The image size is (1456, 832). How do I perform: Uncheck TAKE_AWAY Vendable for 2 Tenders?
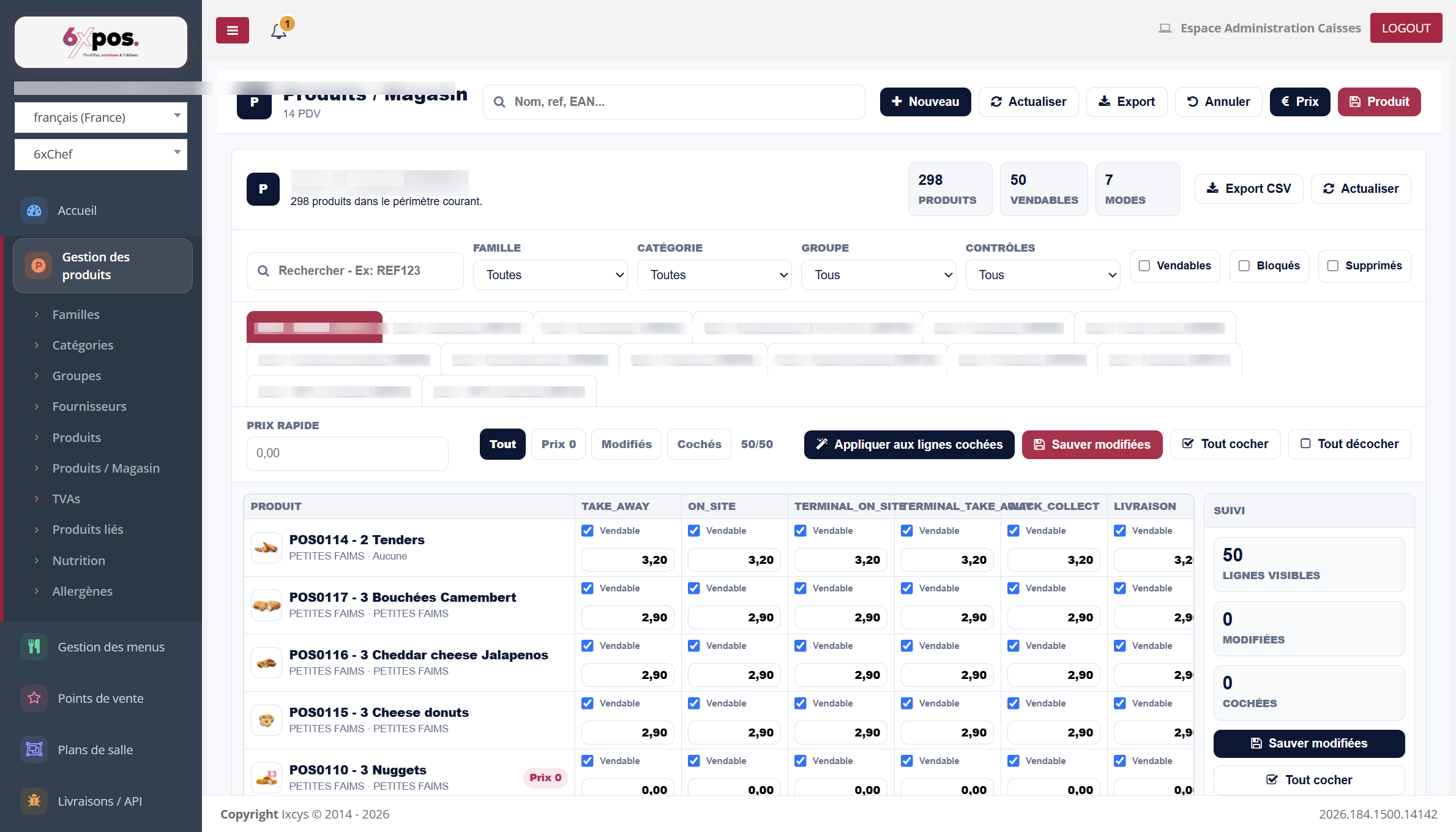pyautogui.click(x=588, y=531)
